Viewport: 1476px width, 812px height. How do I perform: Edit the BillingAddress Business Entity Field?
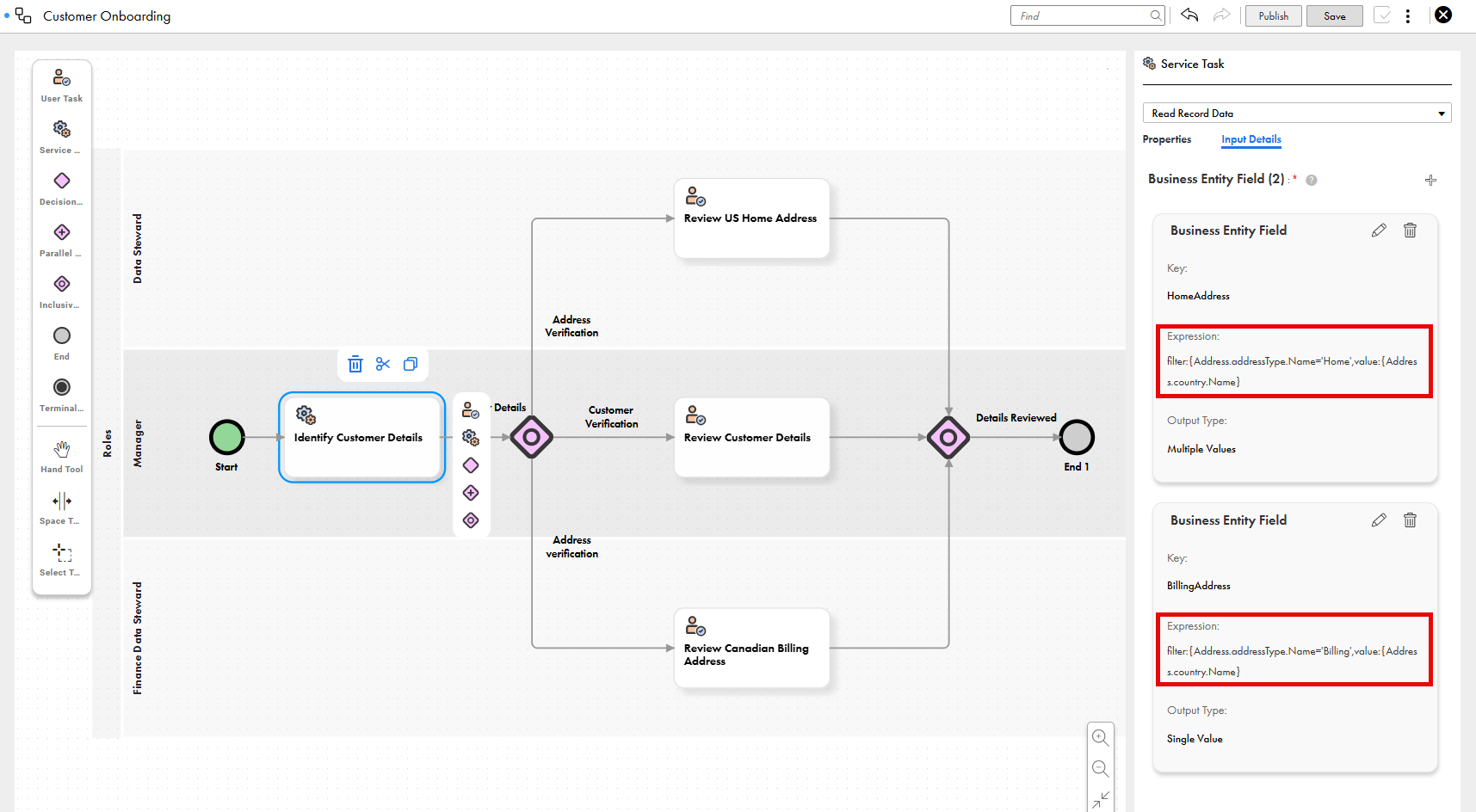click(x=1379, y=520)
